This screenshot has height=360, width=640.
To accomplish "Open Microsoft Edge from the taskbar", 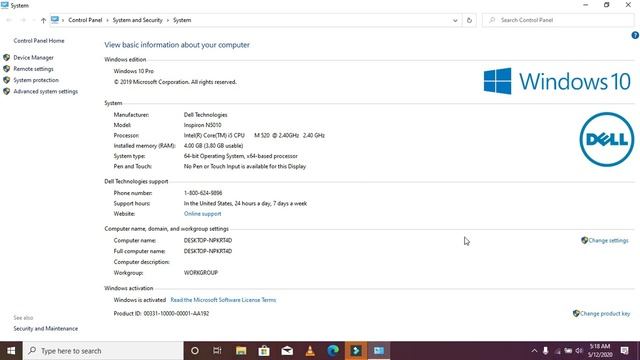I will [x=333, y=351].
